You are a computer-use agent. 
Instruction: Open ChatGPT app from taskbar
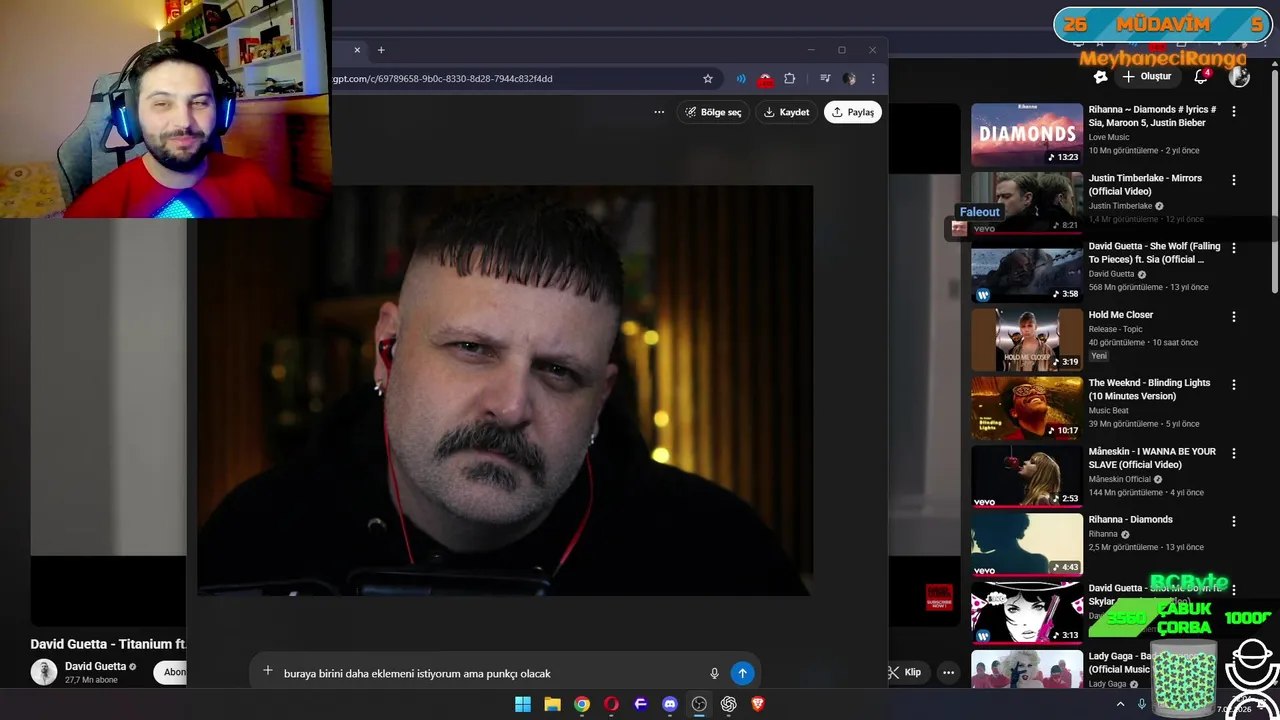click(x=729, y=704)
